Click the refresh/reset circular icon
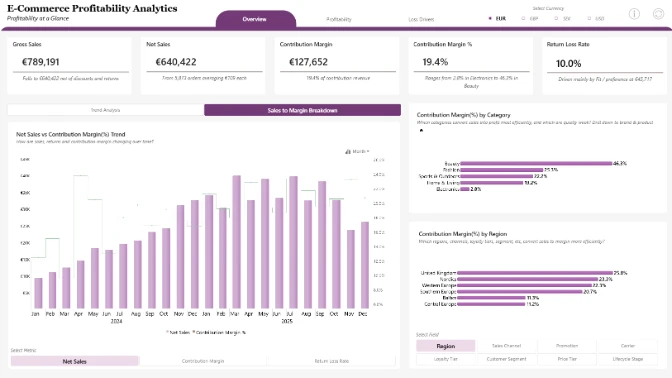 coord(658,14)
